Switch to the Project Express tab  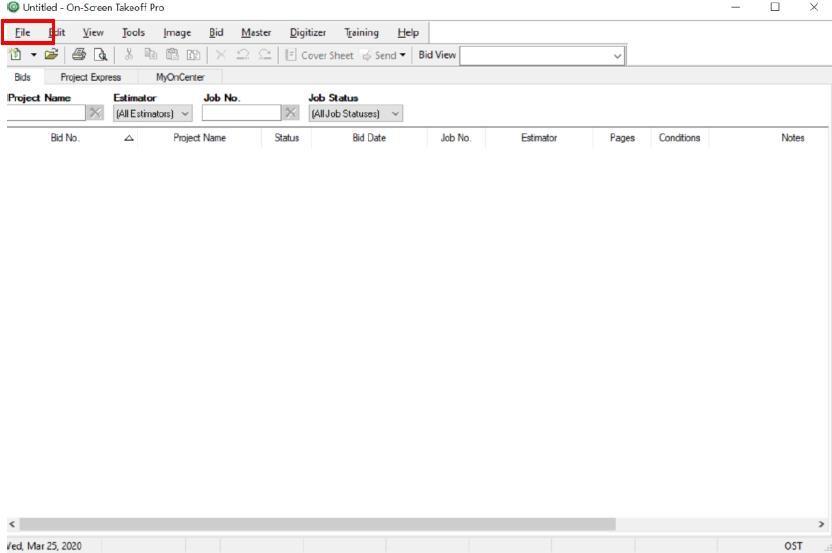[90, 77]
